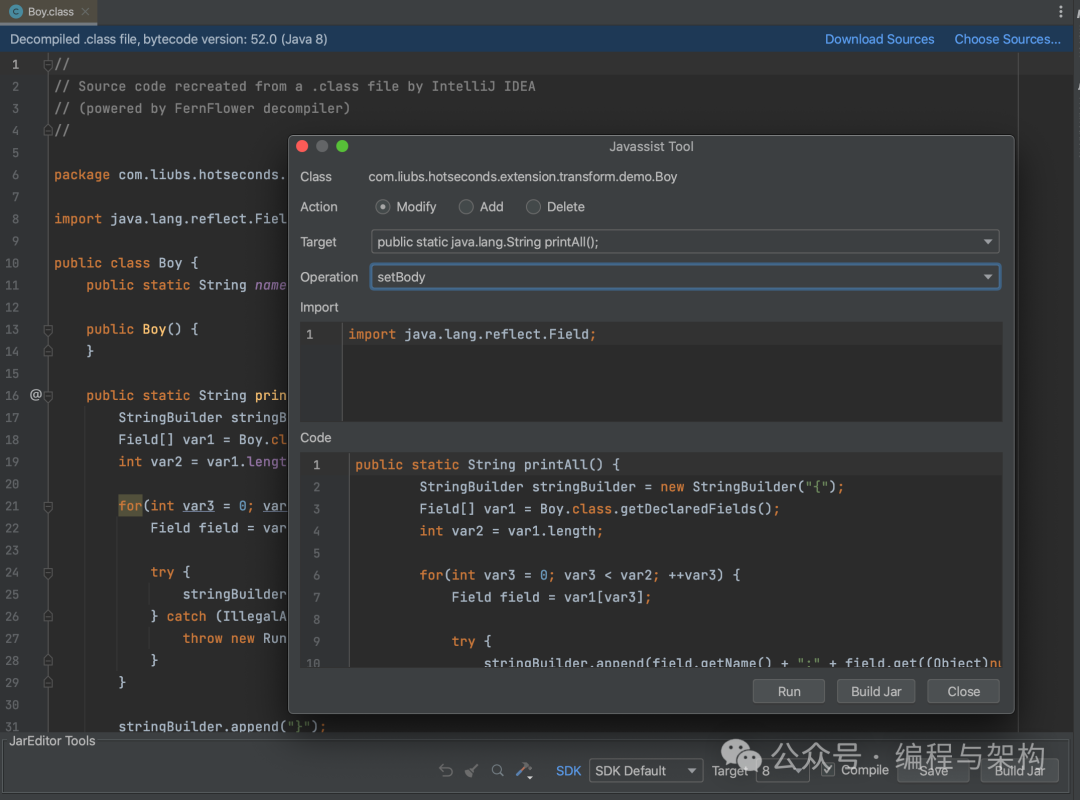Select the Modify action radio button
This screenshot has width=1080, height=800.
383,207
